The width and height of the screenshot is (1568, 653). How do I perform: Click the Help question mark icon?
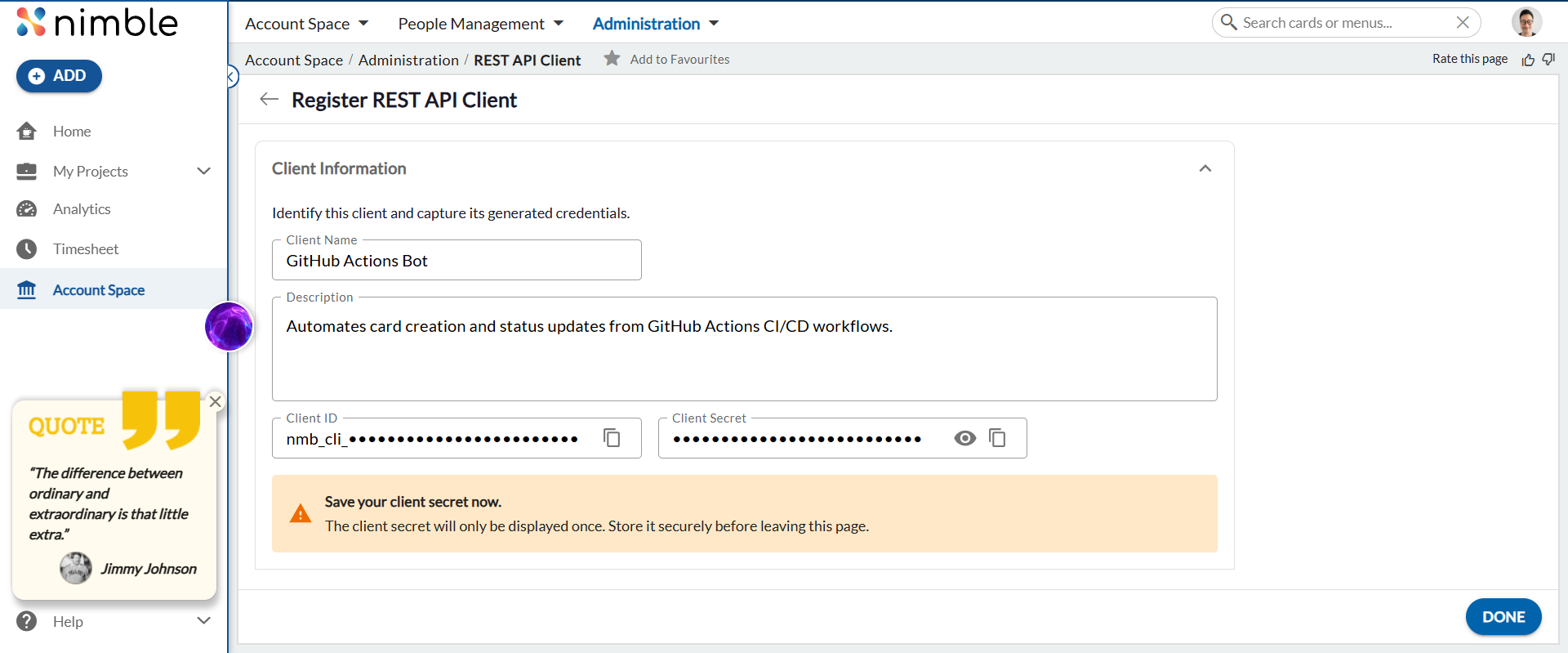pos(27,621)
